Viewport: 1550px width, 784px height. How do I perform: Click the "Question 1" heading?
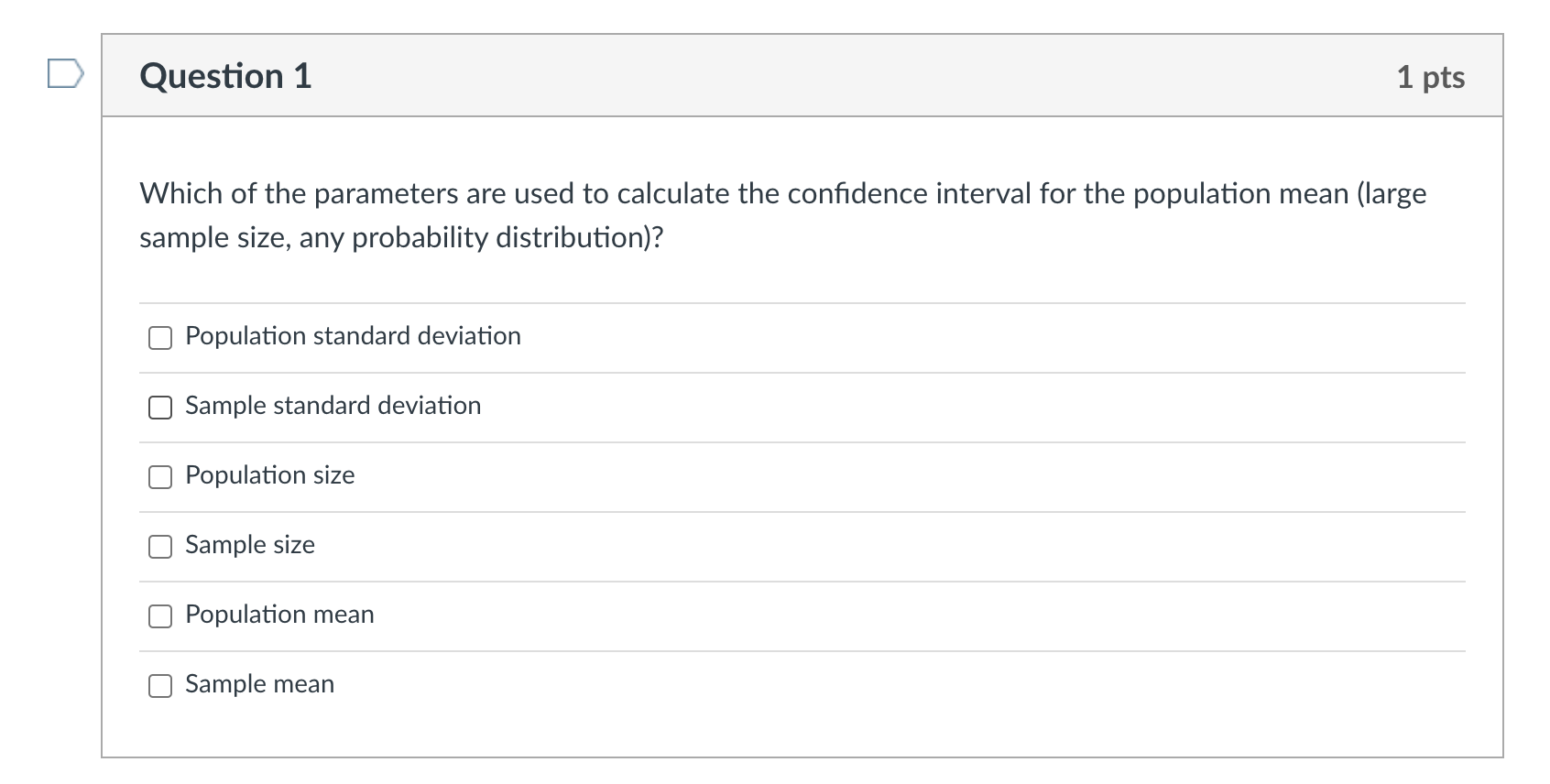tap(225, 76)
